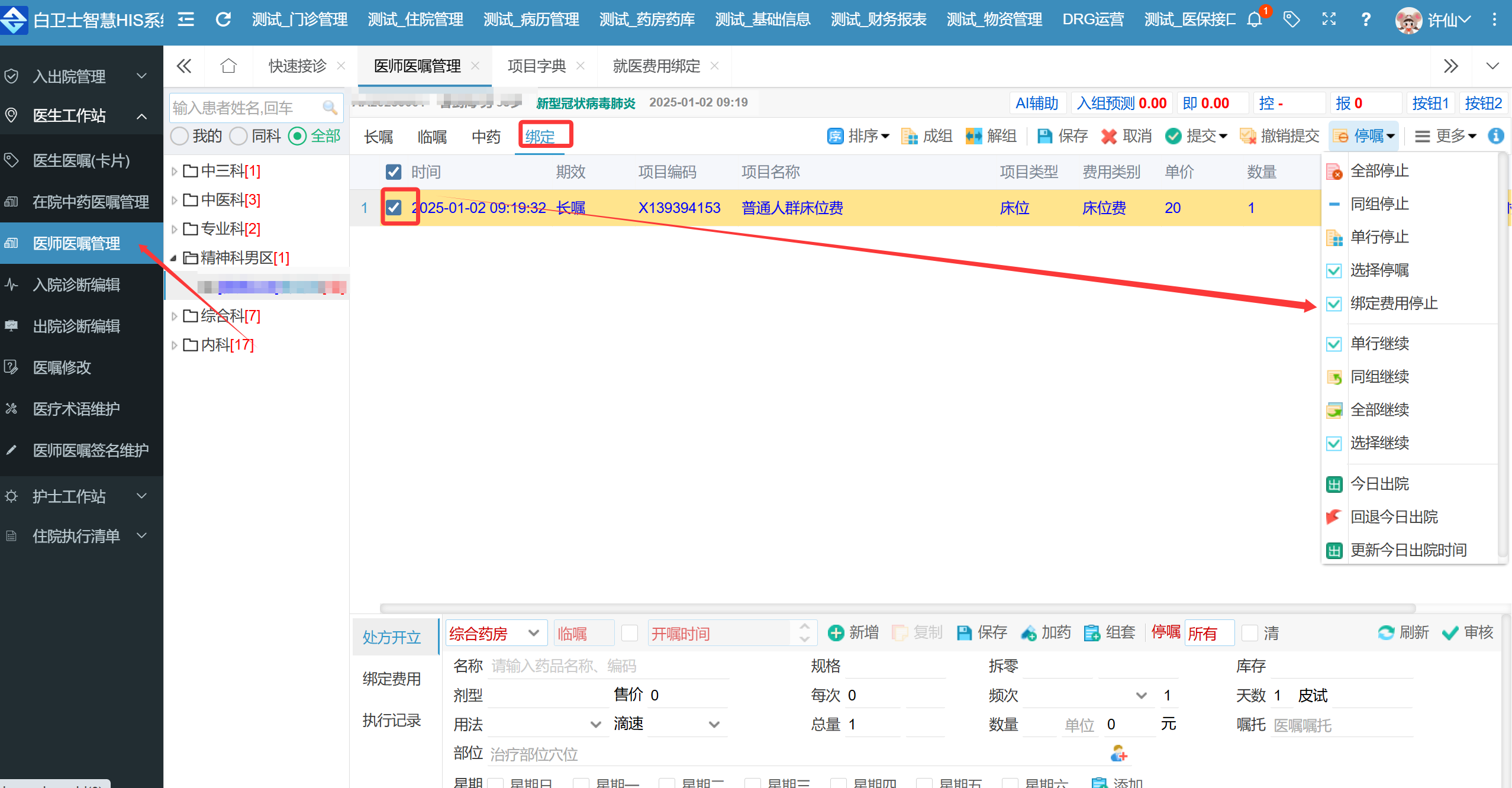
Task: Uncheck the first order row checkbox
Action: pyautogui.click(x=394, y=208)
